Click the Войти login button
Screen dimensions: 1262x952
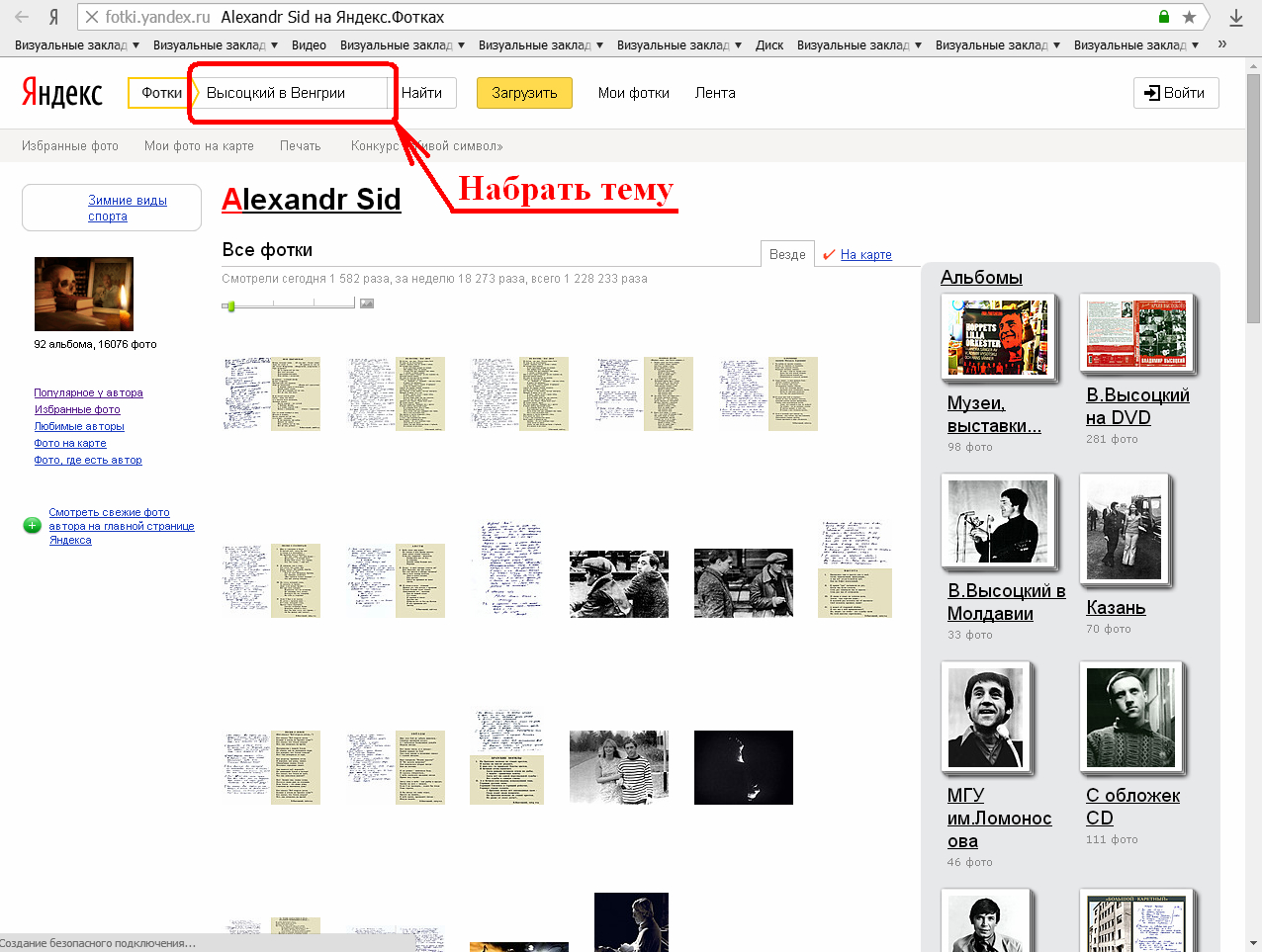point(1176,93)
